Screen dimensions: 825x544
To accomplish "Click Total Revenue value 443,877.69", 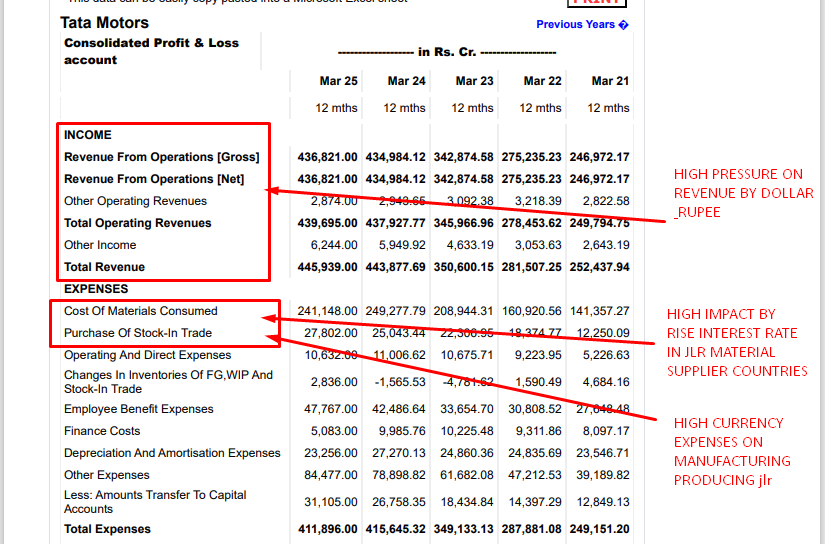I will coord(395,267).
